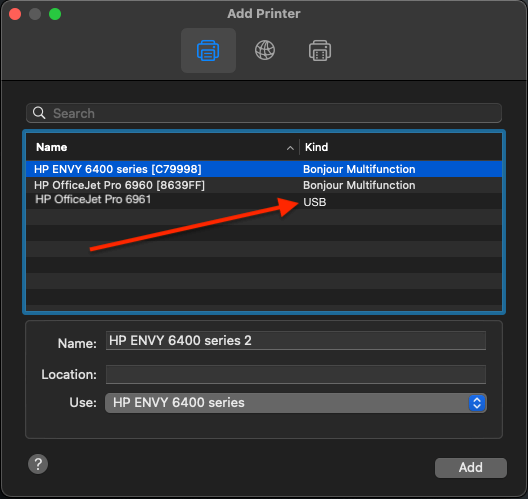Open the Windows printer tab icon
Viewport: 528px width, 499px height.
click(320, 51)
